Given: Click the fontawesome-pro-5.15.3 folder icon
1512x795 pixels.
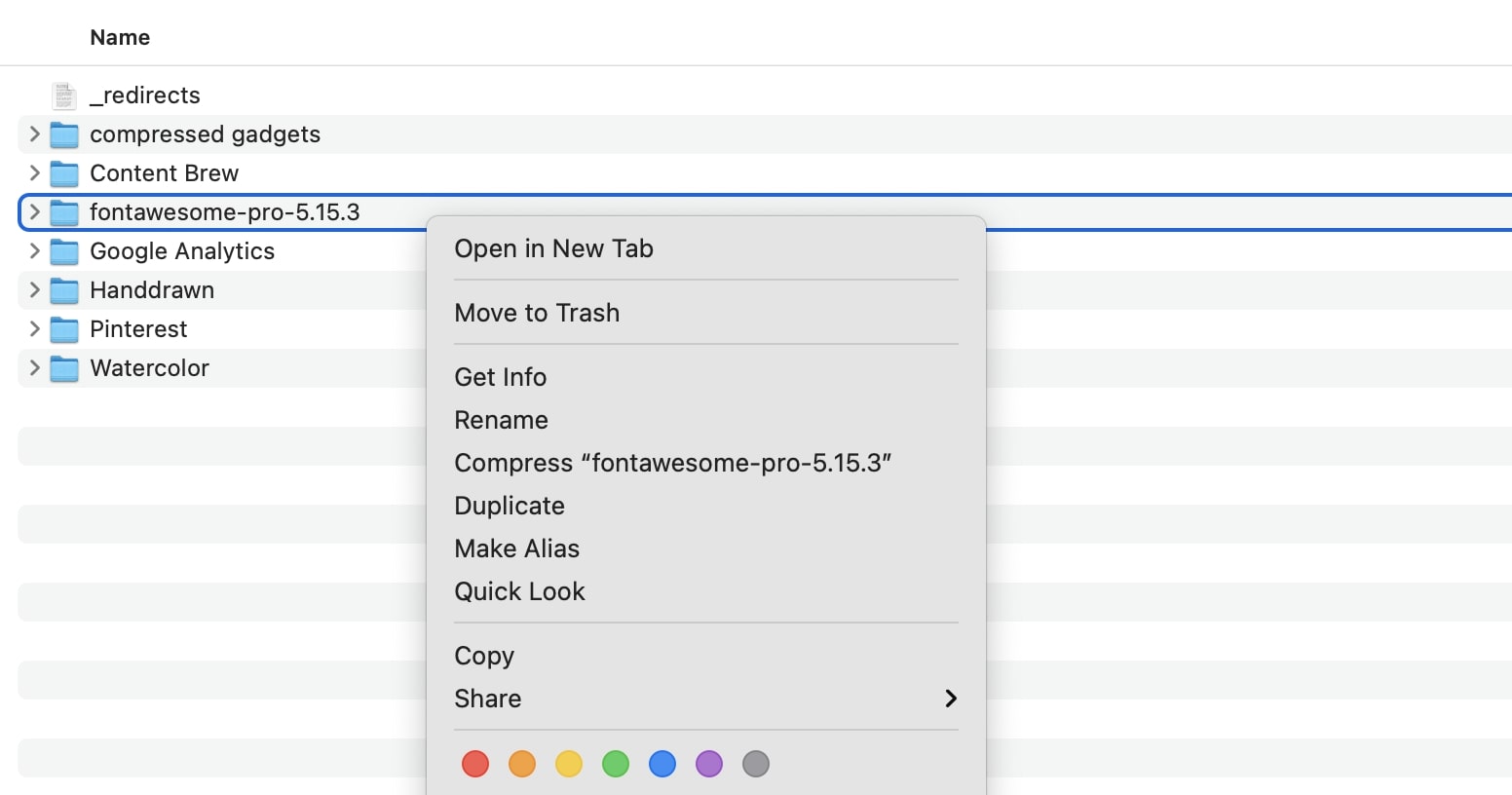Looking at the screenshot, I should (63, 212).
